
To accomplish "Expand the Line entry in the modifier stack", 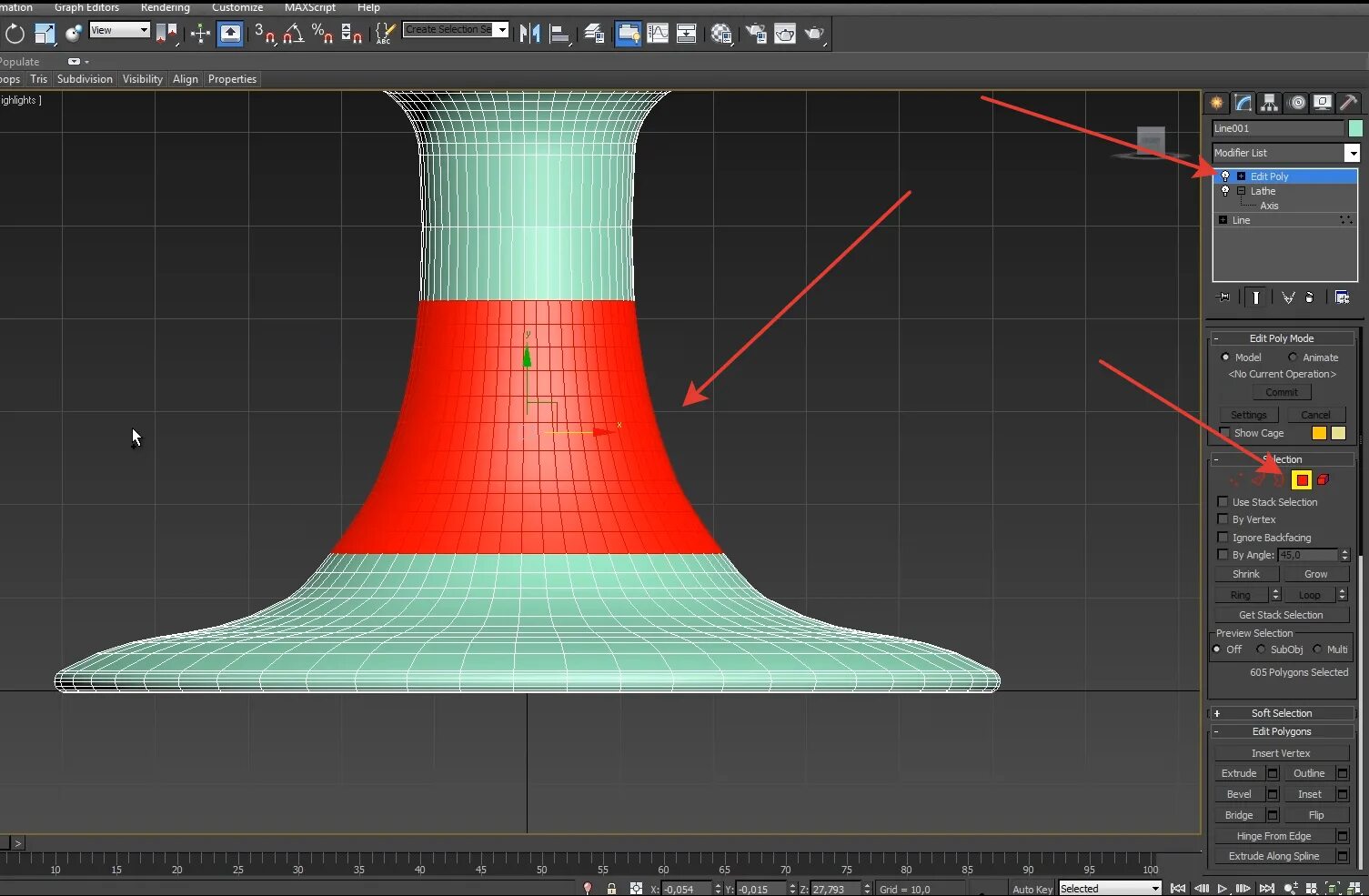I will (x=1223, y=219).
